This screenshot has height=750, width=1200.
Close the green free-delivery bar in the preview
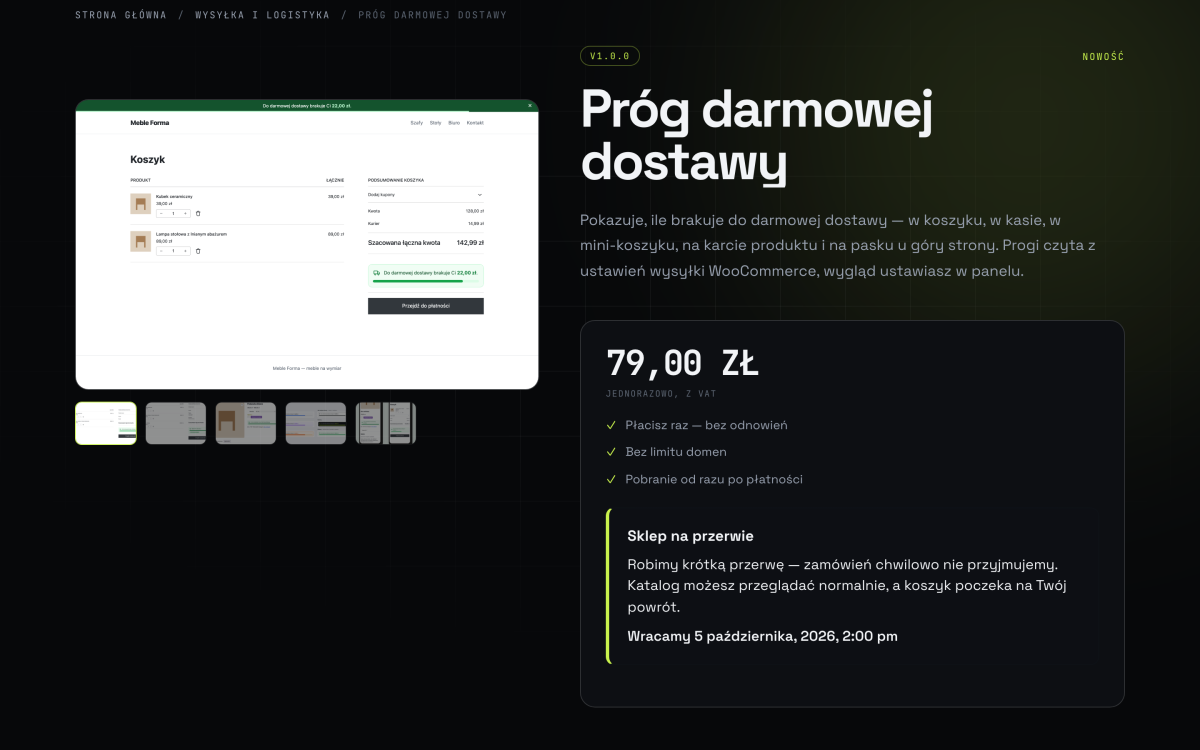(530, 105)
